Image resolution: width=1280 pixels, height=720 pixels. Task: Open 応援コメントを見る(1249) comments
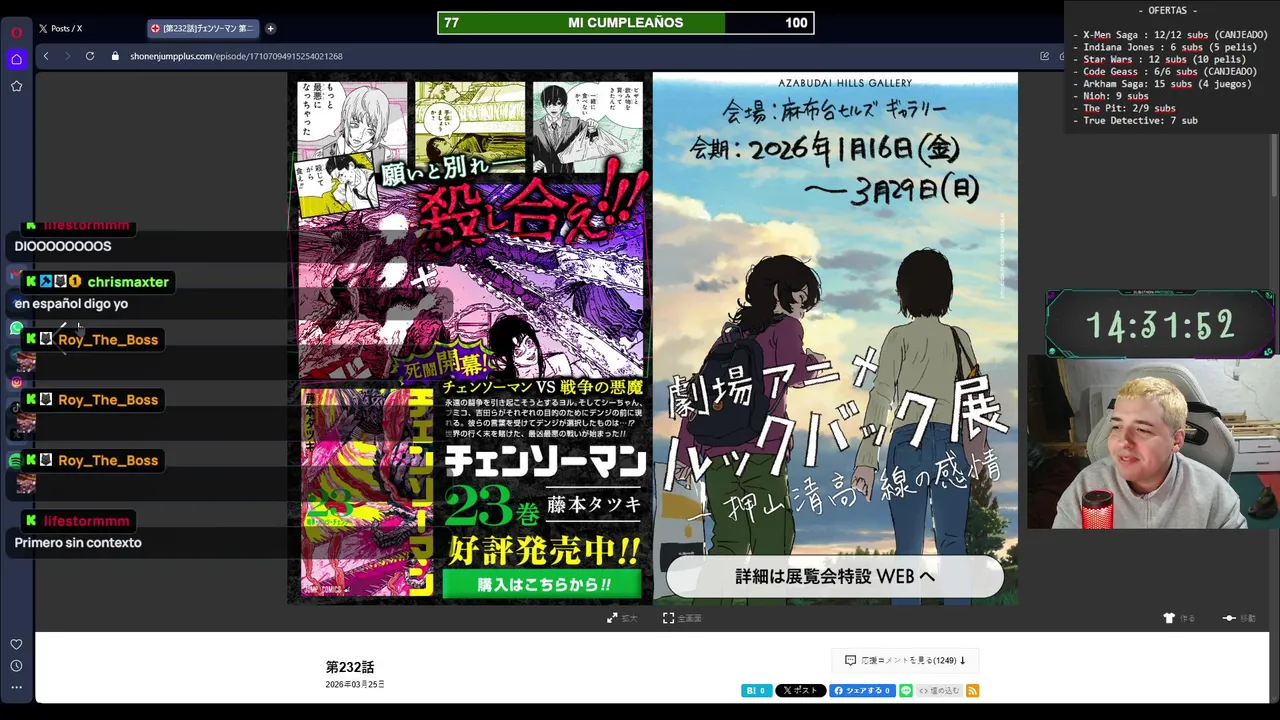tap(906, 660)
